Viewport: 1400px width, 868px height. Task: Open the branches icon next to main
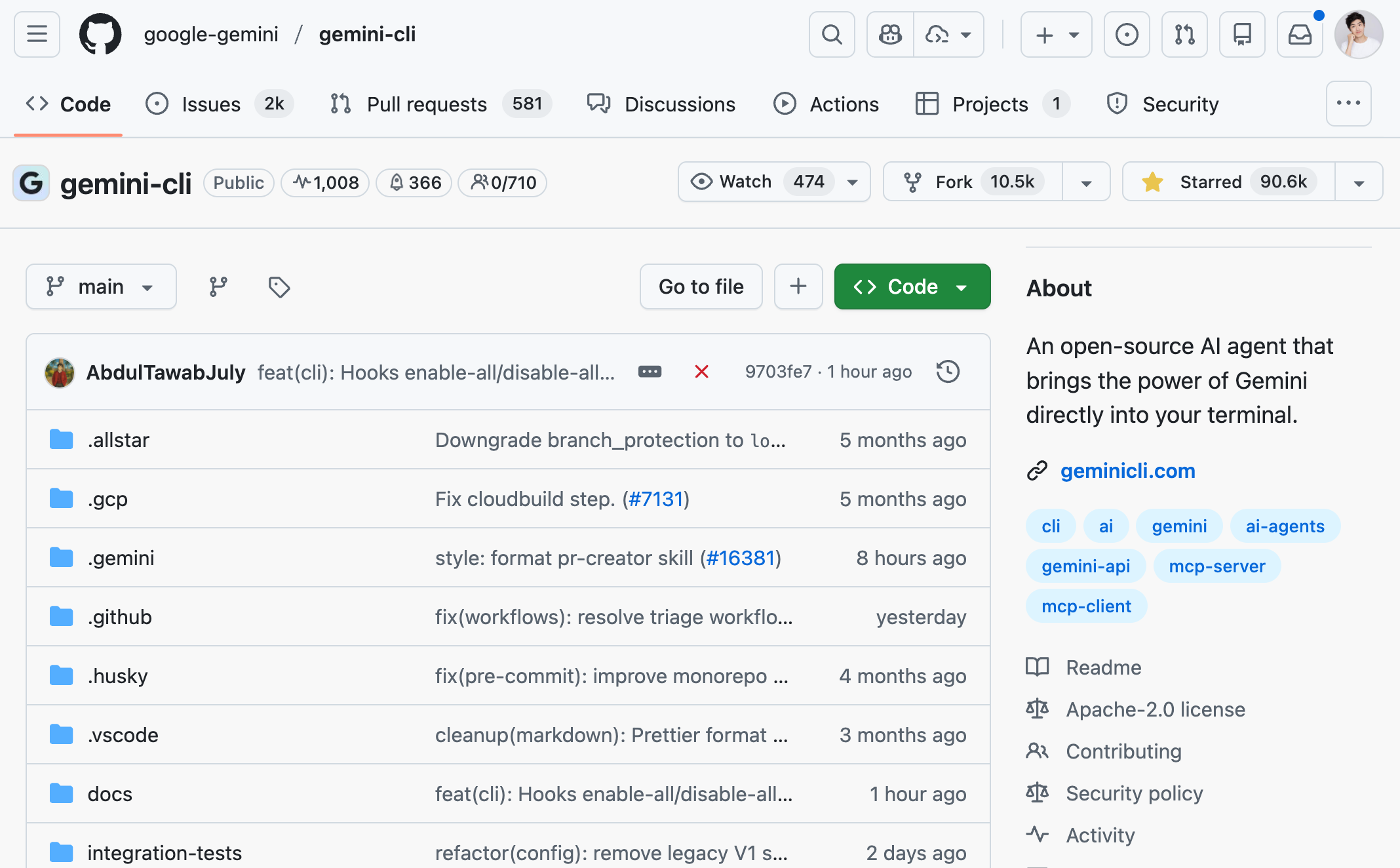[x=218, y=286]
